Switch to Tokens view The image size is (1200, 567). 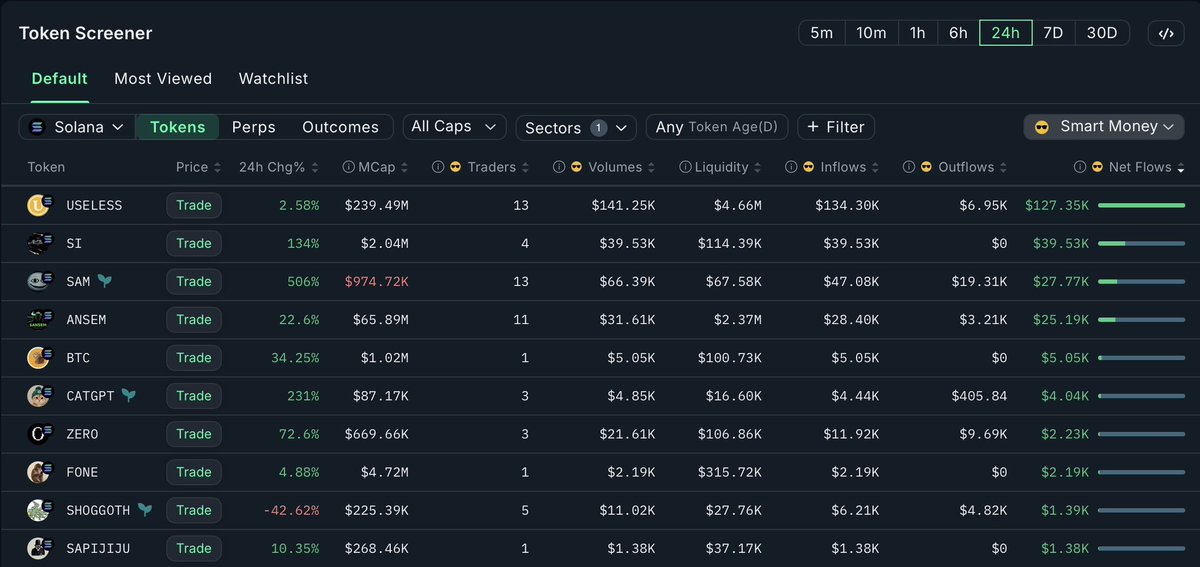[x=177, y=127]
